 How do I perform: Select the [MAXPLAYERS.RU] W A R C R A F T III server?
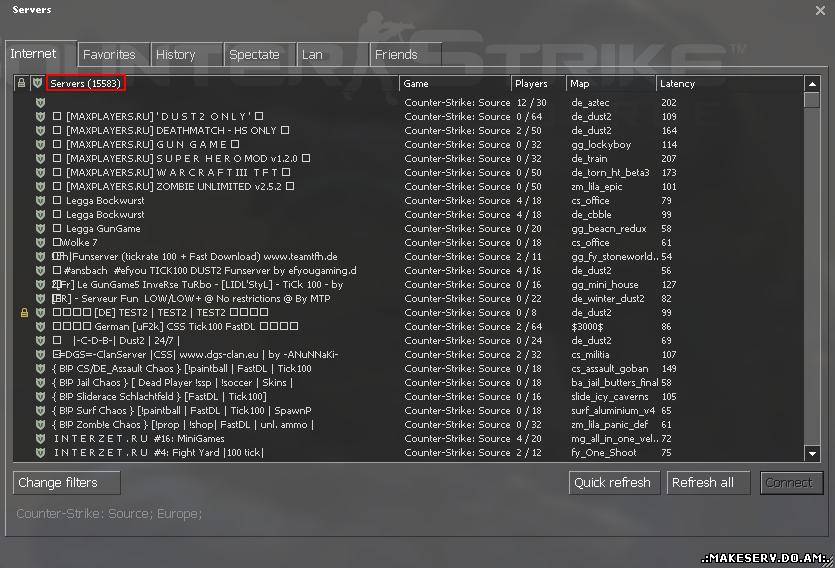click(x=409, y=172)
